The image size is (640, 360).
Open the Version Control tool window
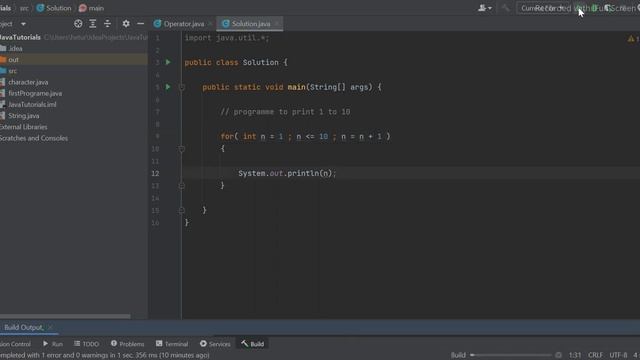[x=16, y=344]
